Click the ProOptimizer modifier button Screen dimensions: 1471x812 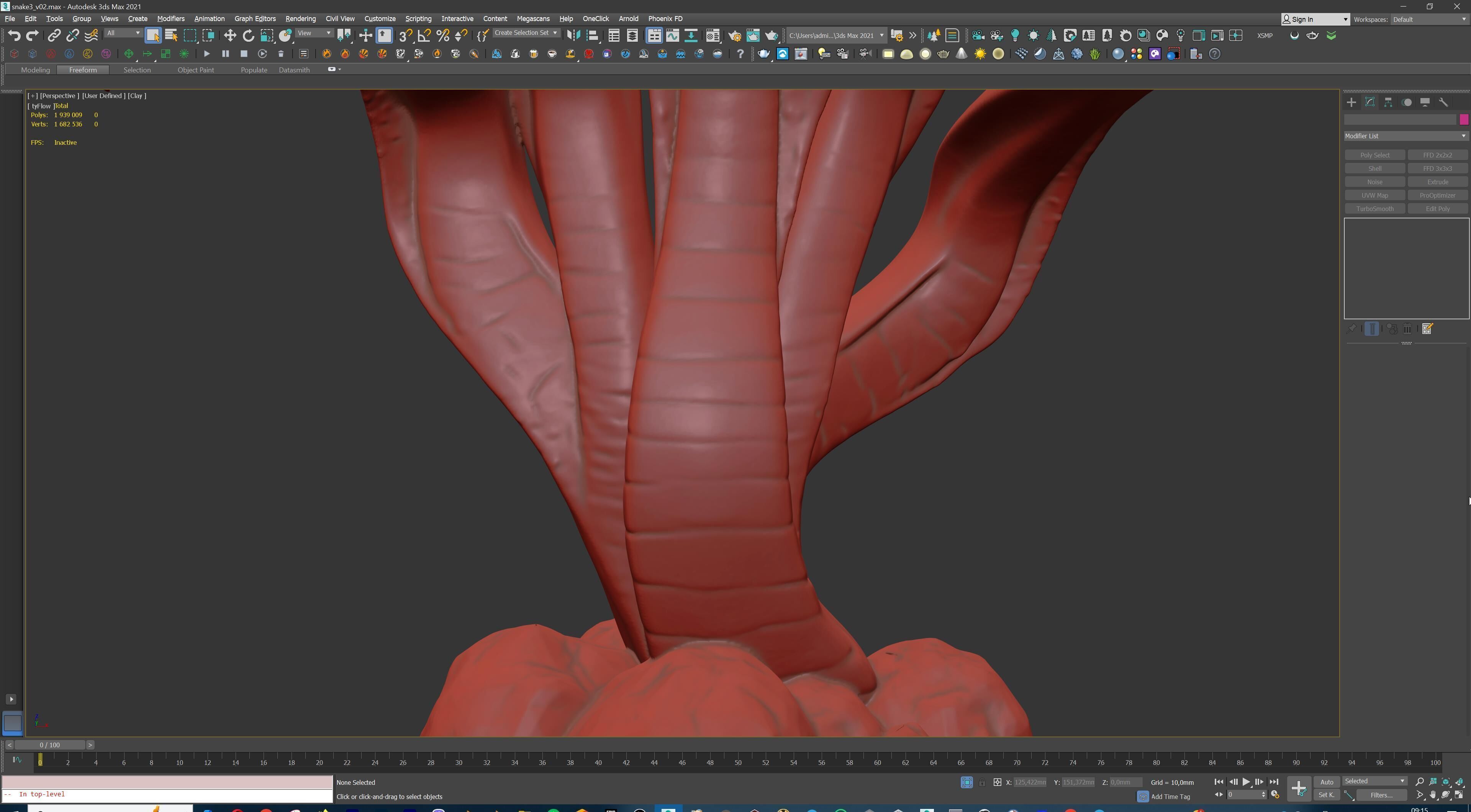(1437, 196)
